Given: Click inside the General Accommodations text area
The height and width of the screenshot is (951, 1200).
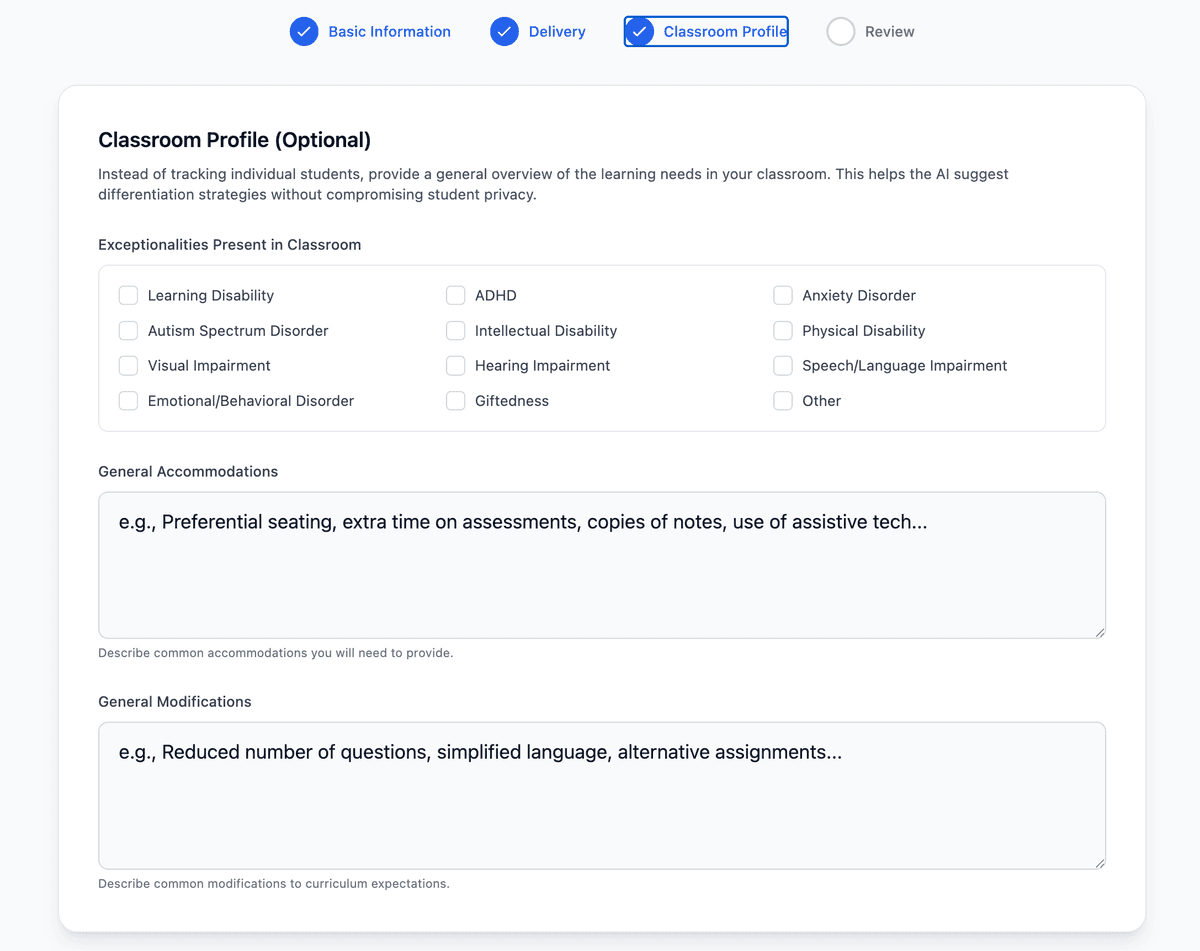Looking at the screenshot, I should coord(600,565).
